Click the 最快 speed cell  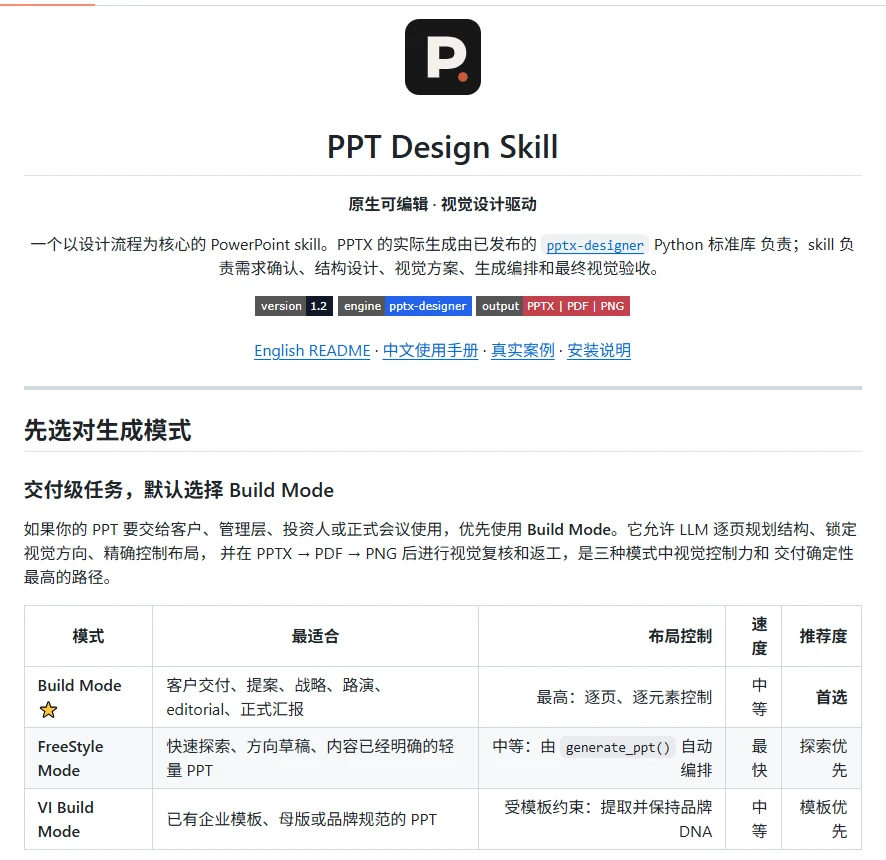coord(753,758)
